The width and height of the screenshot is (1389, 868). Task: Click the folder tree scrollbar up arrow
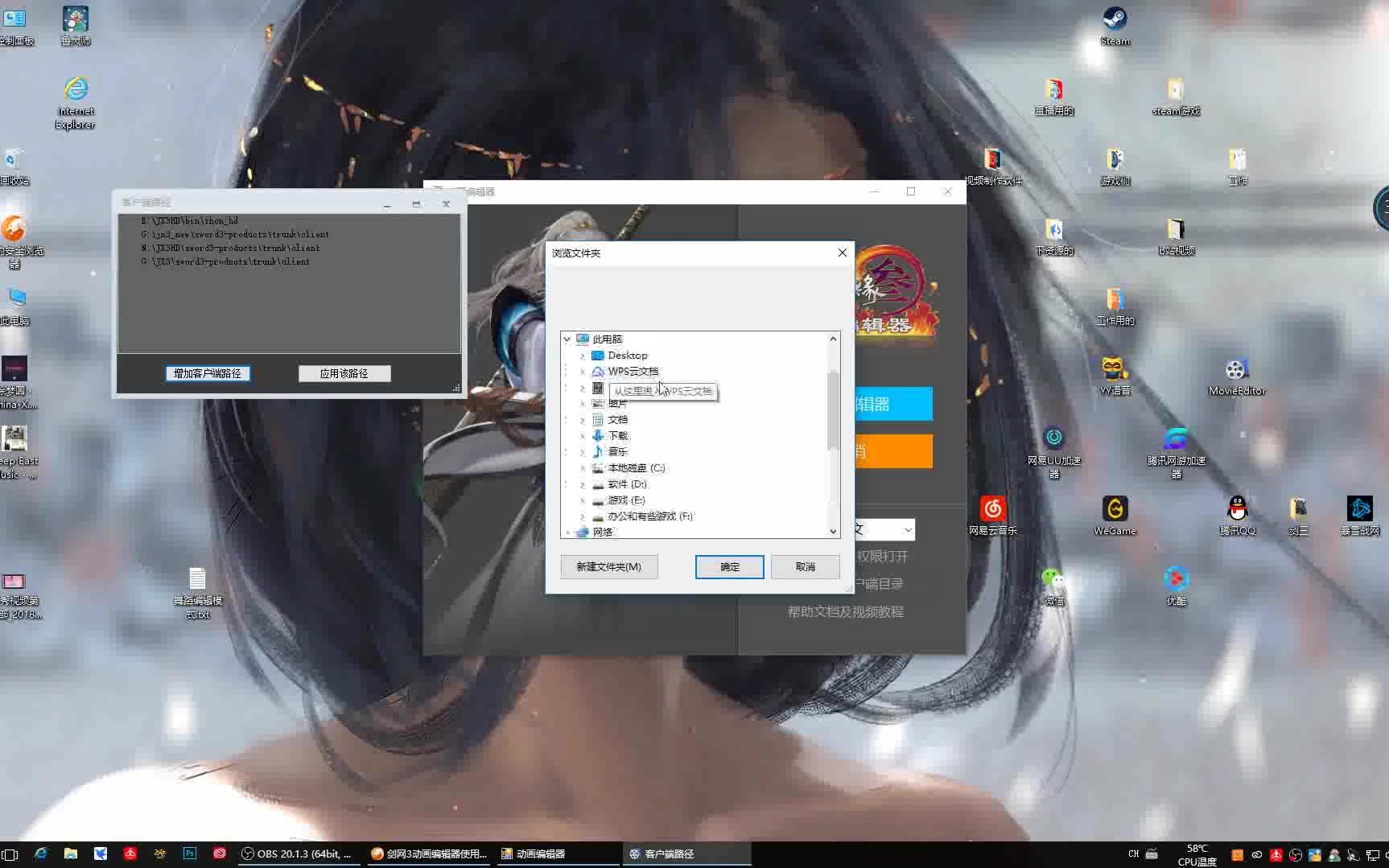(833, 339)
